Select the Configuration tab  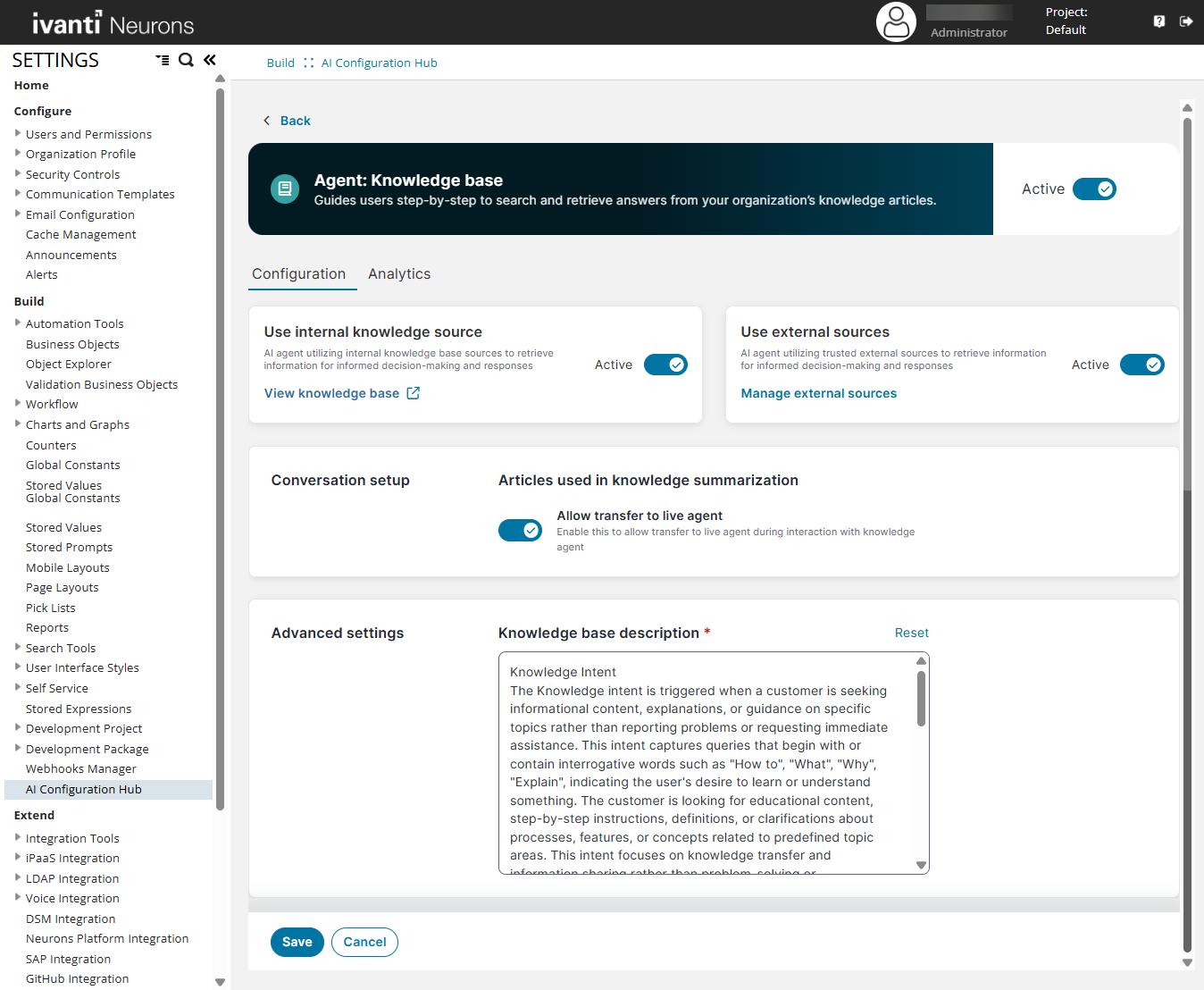[x=298, y=274]
